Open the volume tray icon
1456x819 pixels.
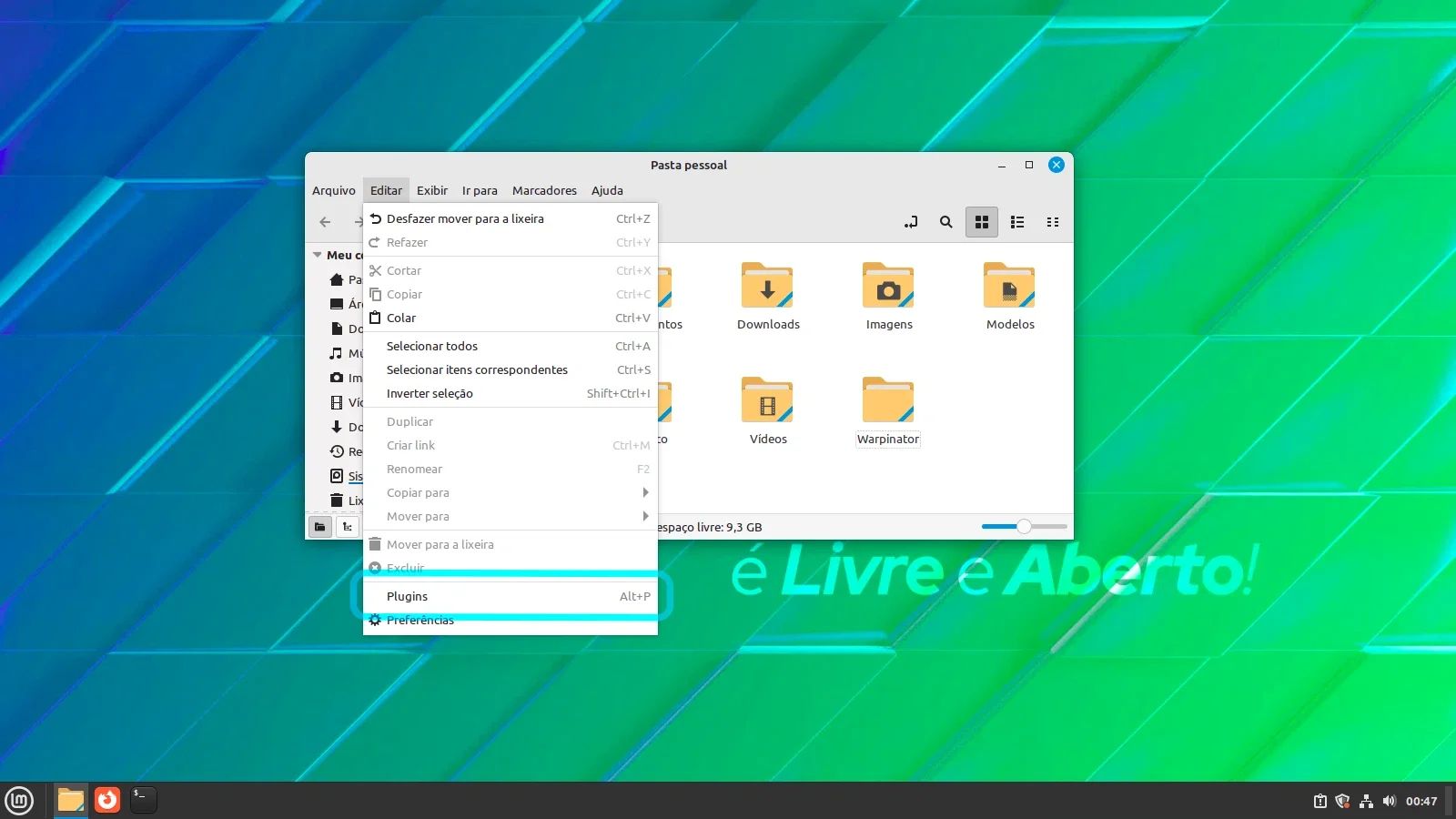(1389, 801)
